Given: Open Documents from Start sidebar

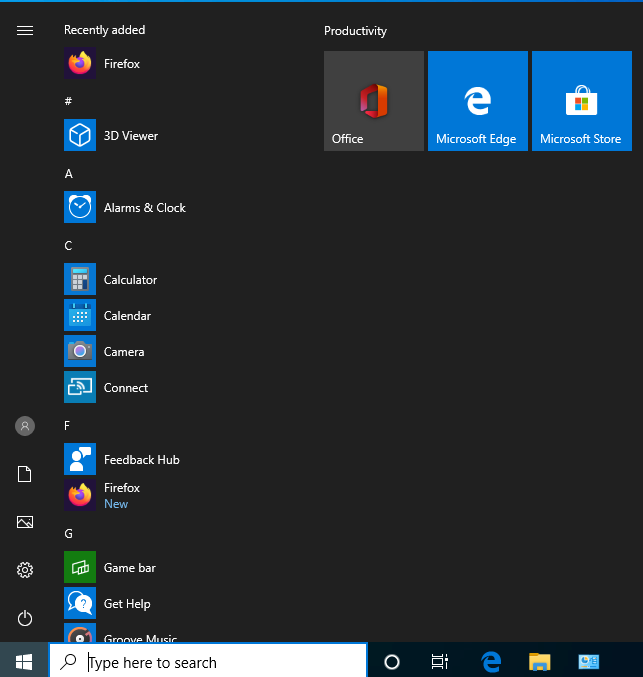Looking at the screenshot, I should click(25, 474).
